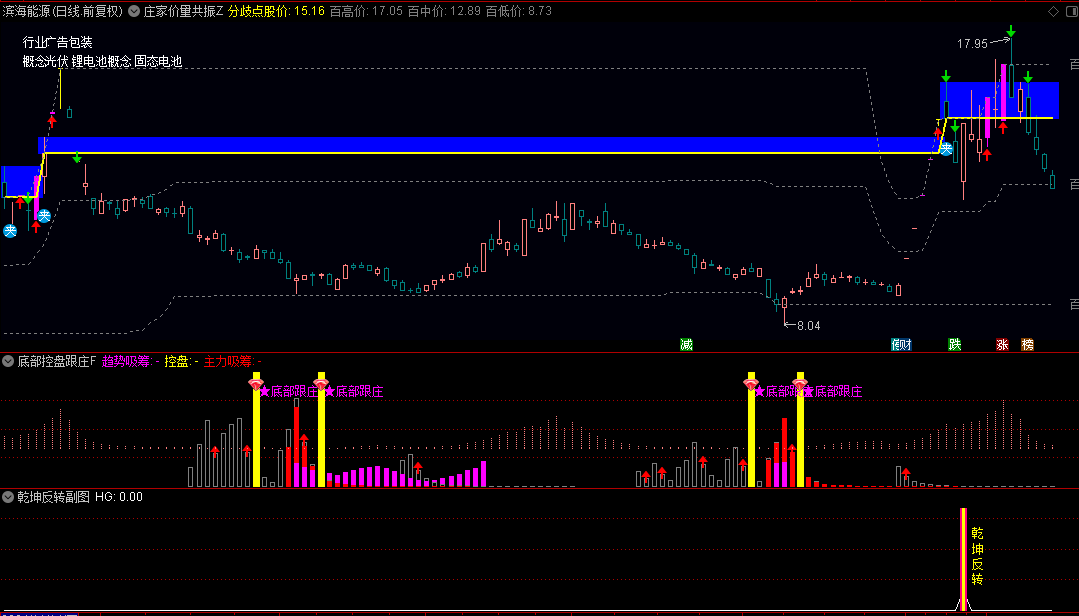1079x616 pixels.
Task: Click the 财 event marker
Action: click(x=906, y=344)
